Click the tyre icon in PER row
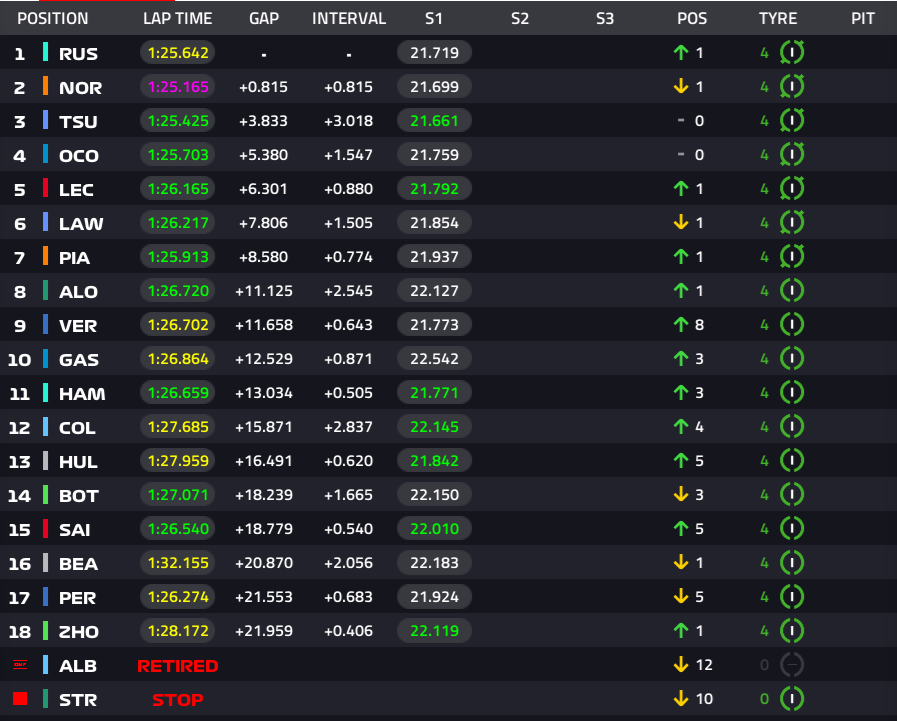 pyautogui.click(x=792, y=597)
